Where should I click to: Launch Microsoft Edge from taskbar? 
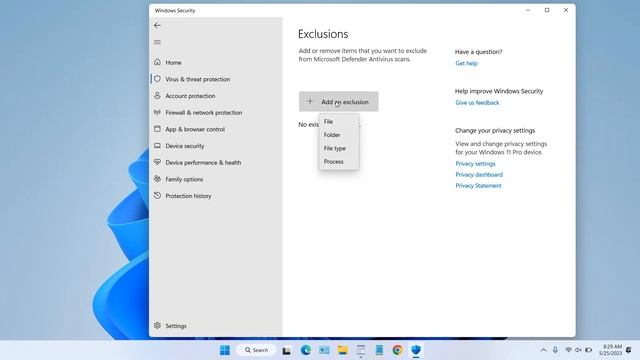(x=306, y=350)
